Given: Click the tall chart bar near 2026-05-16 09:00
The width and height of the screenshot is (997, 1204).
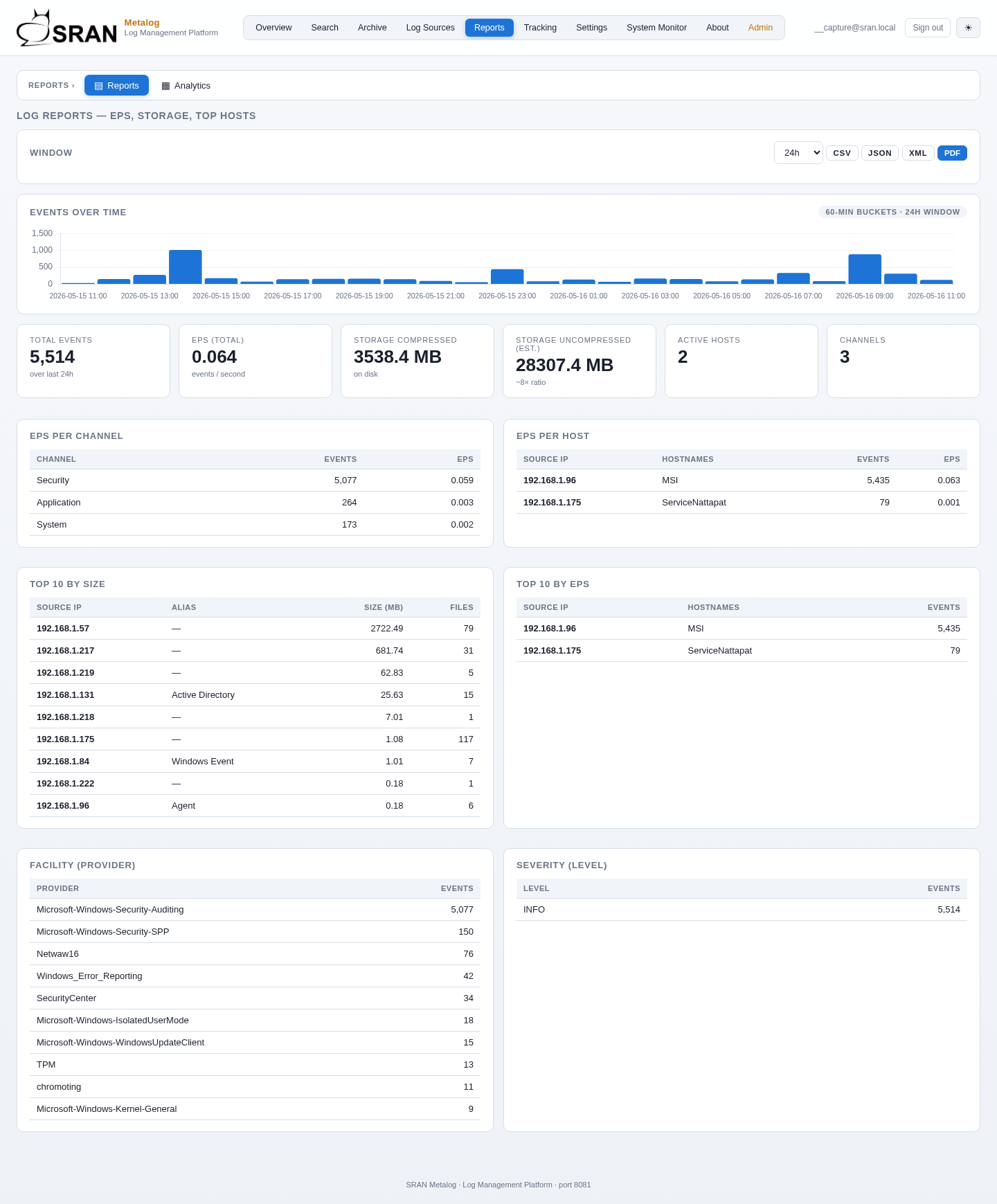Looking at the screenshot, I should pos(865,269).
